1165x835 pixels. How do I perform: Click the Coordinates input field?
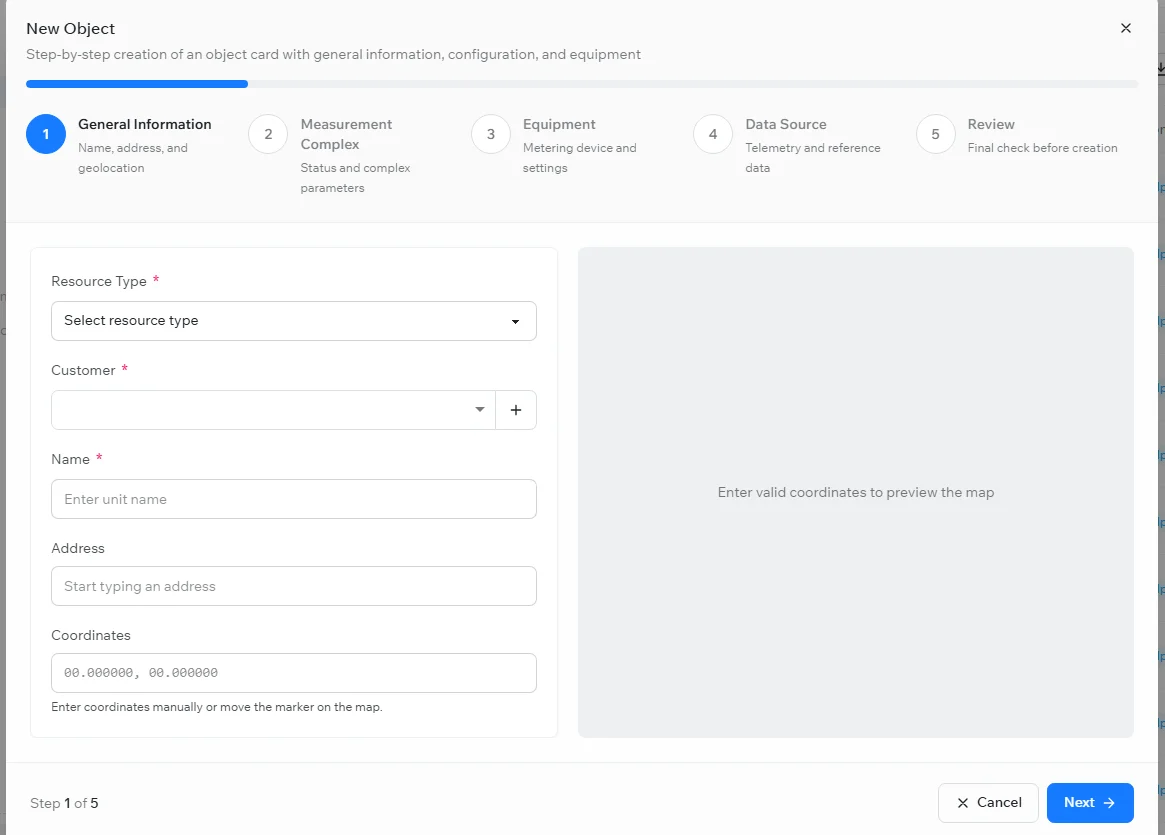293,673
